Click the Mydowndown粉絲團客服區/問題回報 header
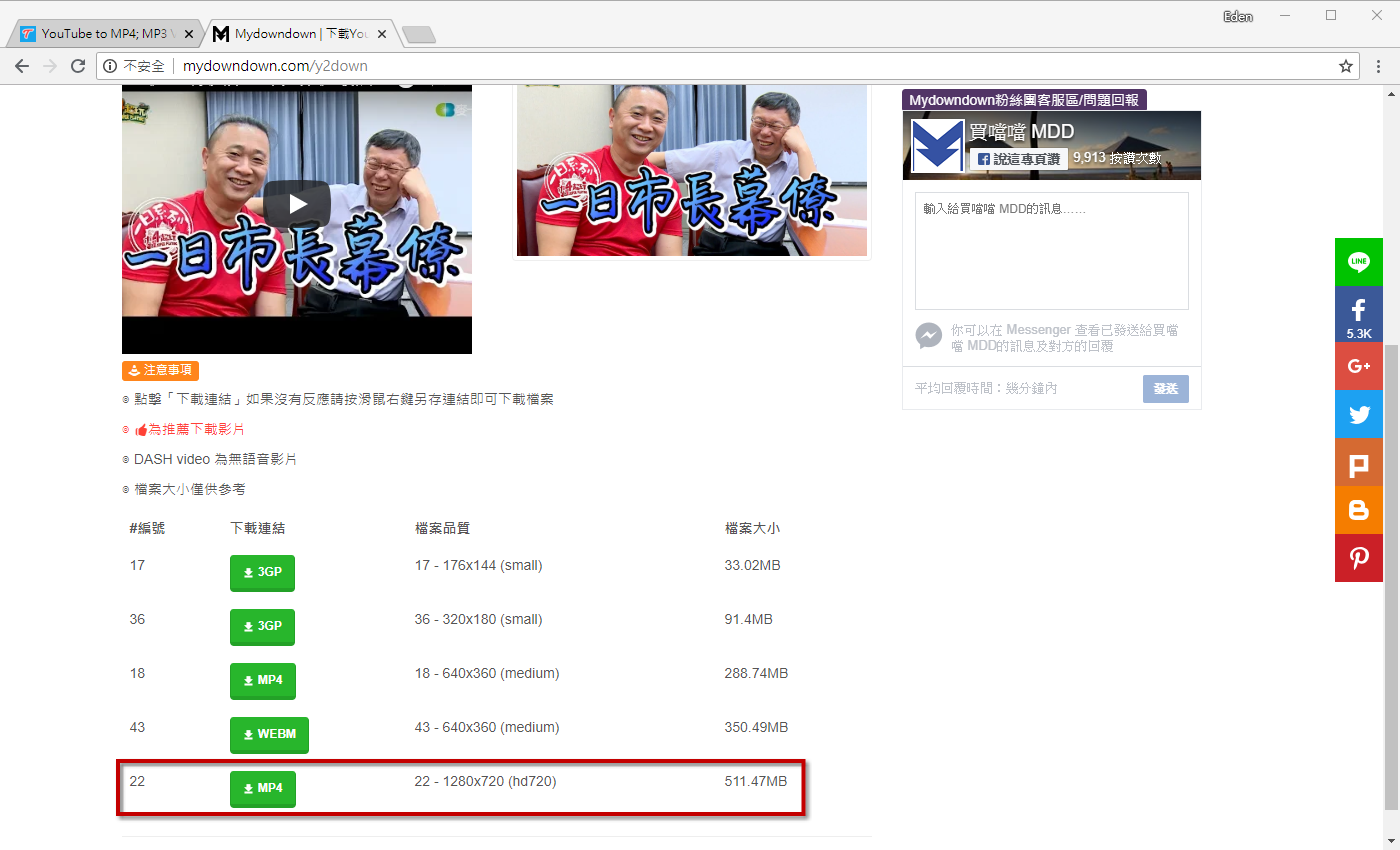Screen dimensions: 1400x850 pos(1024,100)
